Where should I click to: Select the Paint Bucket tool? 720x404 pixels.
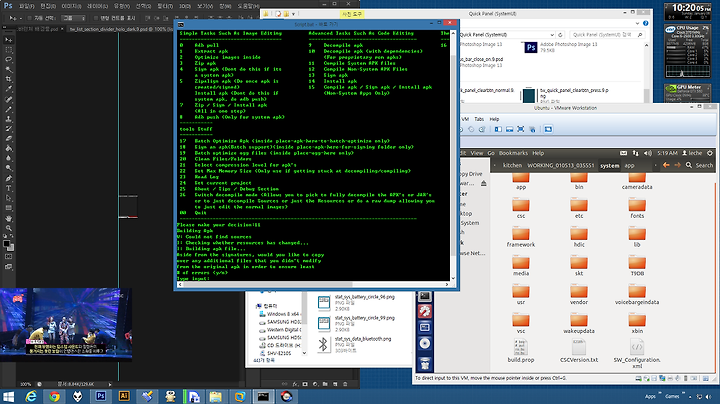click(9, 148)
